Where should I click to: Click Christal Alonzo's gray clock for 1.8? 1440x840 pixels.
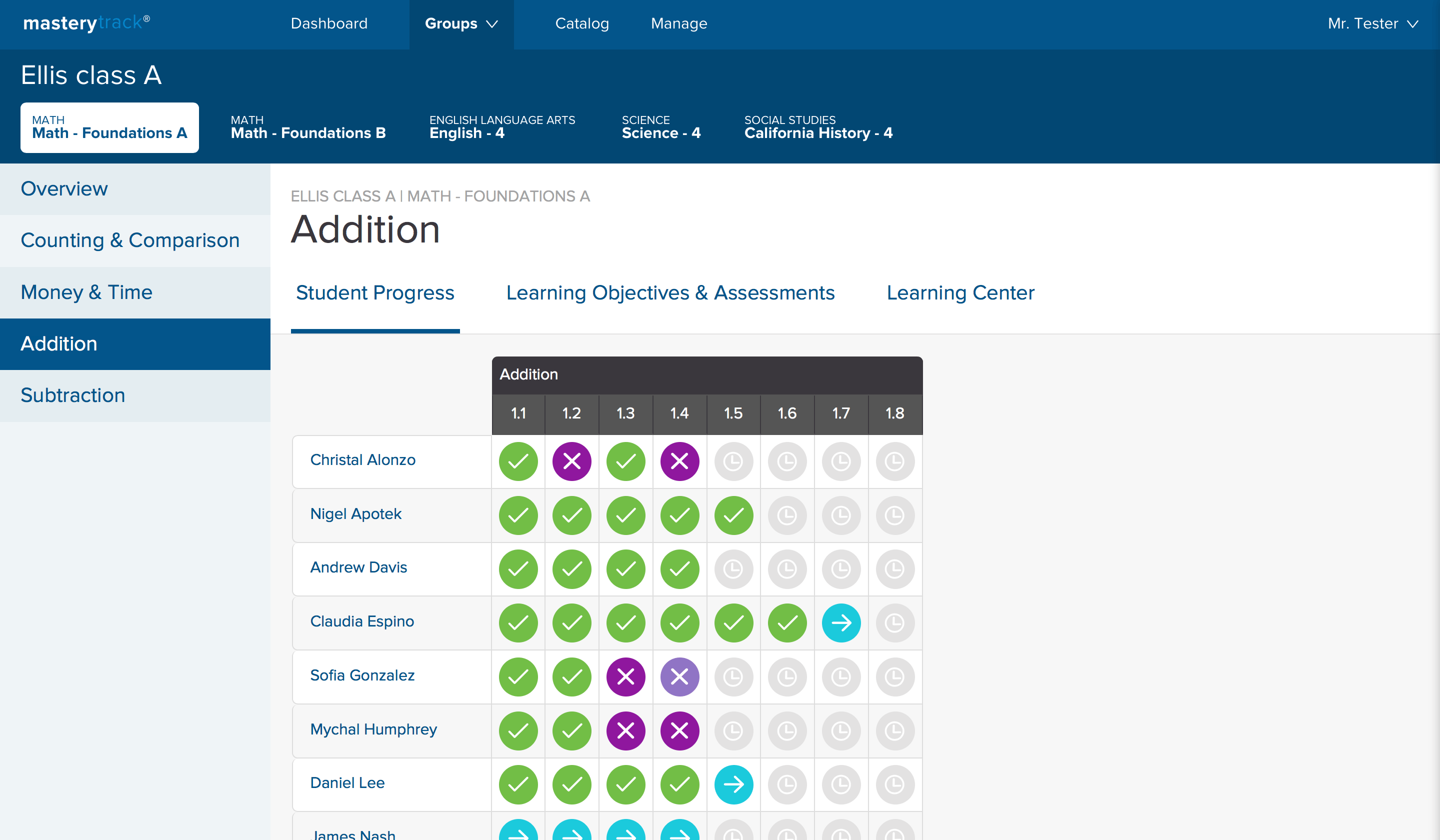point(895,461)
